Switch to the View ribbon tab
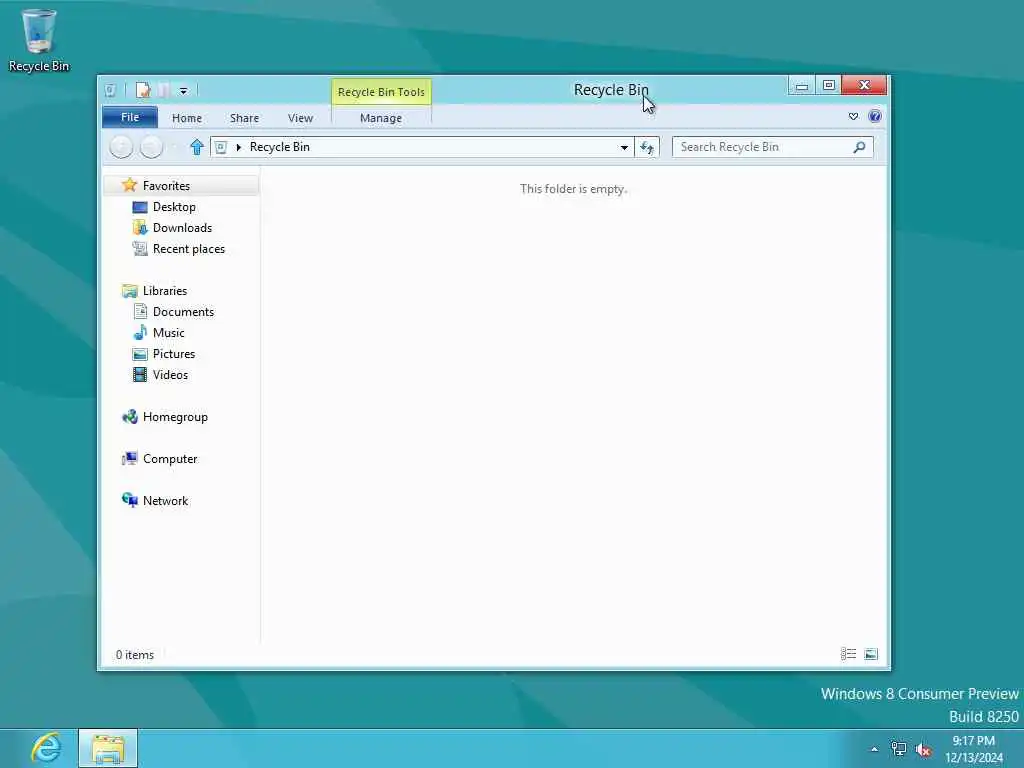This screenshot has height=768, width=1024. click(300, 118)
